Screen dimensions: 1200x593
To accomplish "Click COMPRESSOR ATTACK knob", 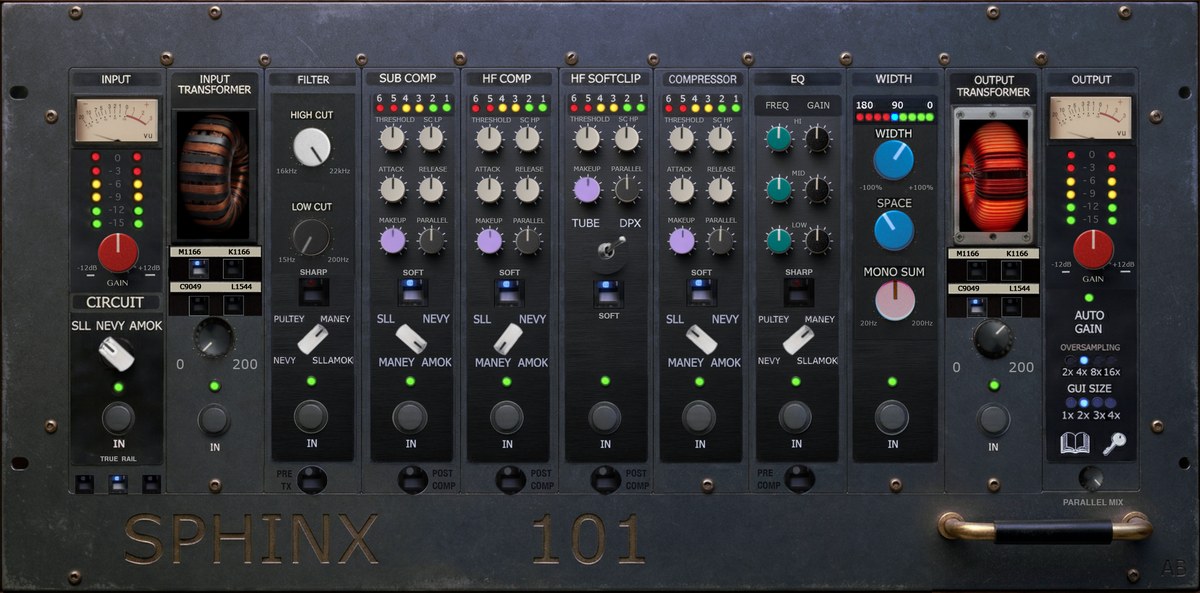I will coord(681,189).
